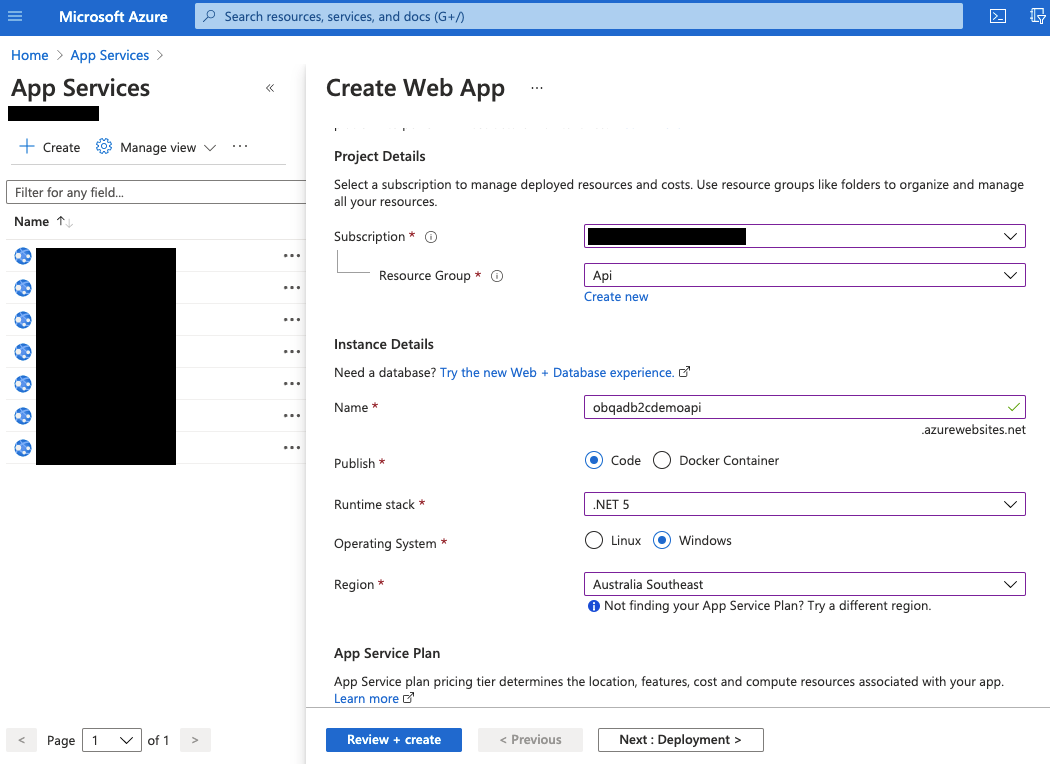Click Create new resource group link

[x=616, y=297]
